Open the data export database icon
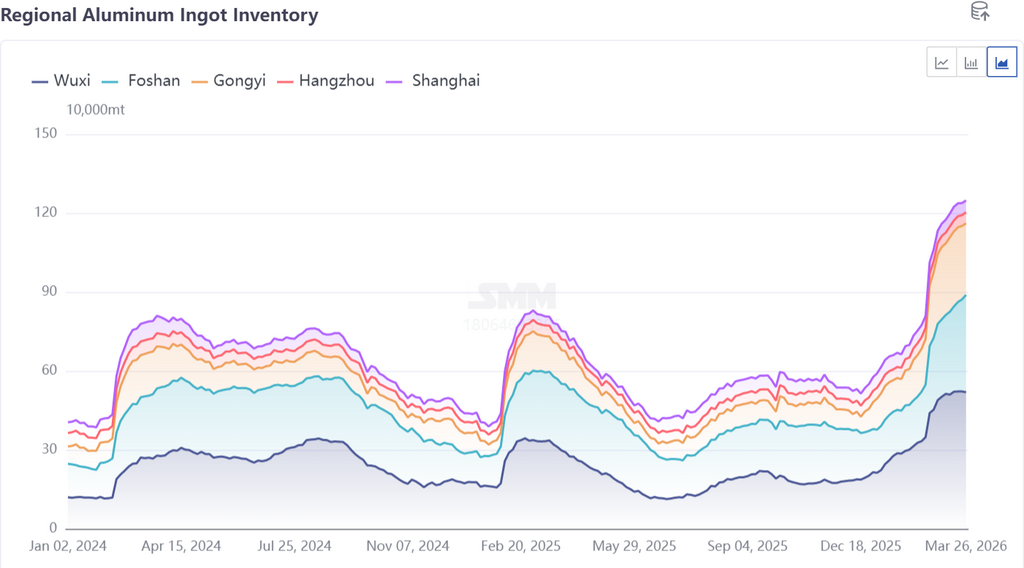This screenshot has width=1024, height=568. coord(980,12)
